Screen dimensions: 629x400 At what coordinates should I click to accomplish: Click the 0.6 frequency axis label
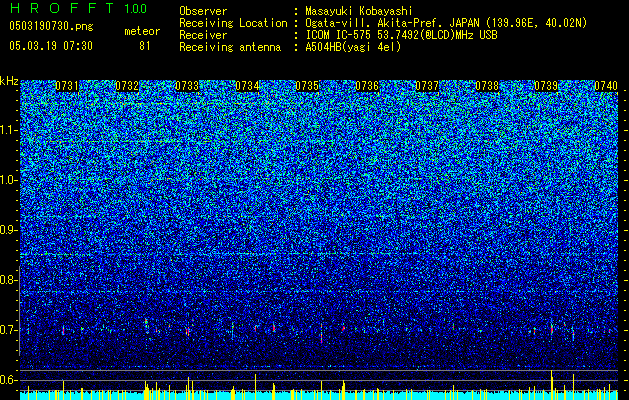[9, 380]
